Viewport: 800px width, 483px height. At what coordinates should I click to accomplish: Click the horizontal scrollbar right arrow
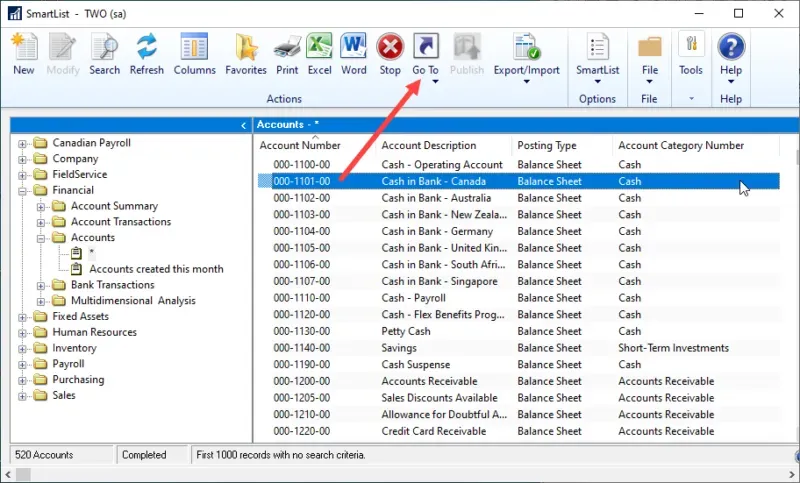pos(792,474)
